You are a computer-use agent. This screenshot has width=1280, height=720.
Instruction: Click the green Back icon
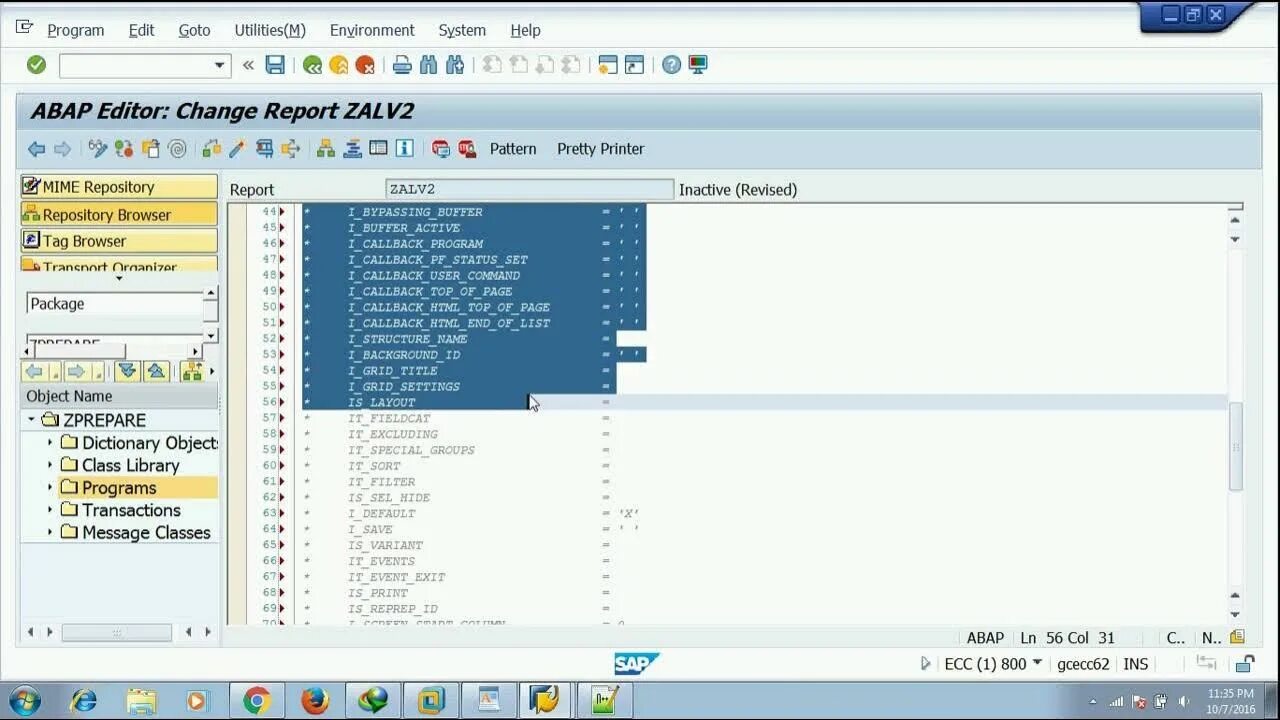point(312,65)
